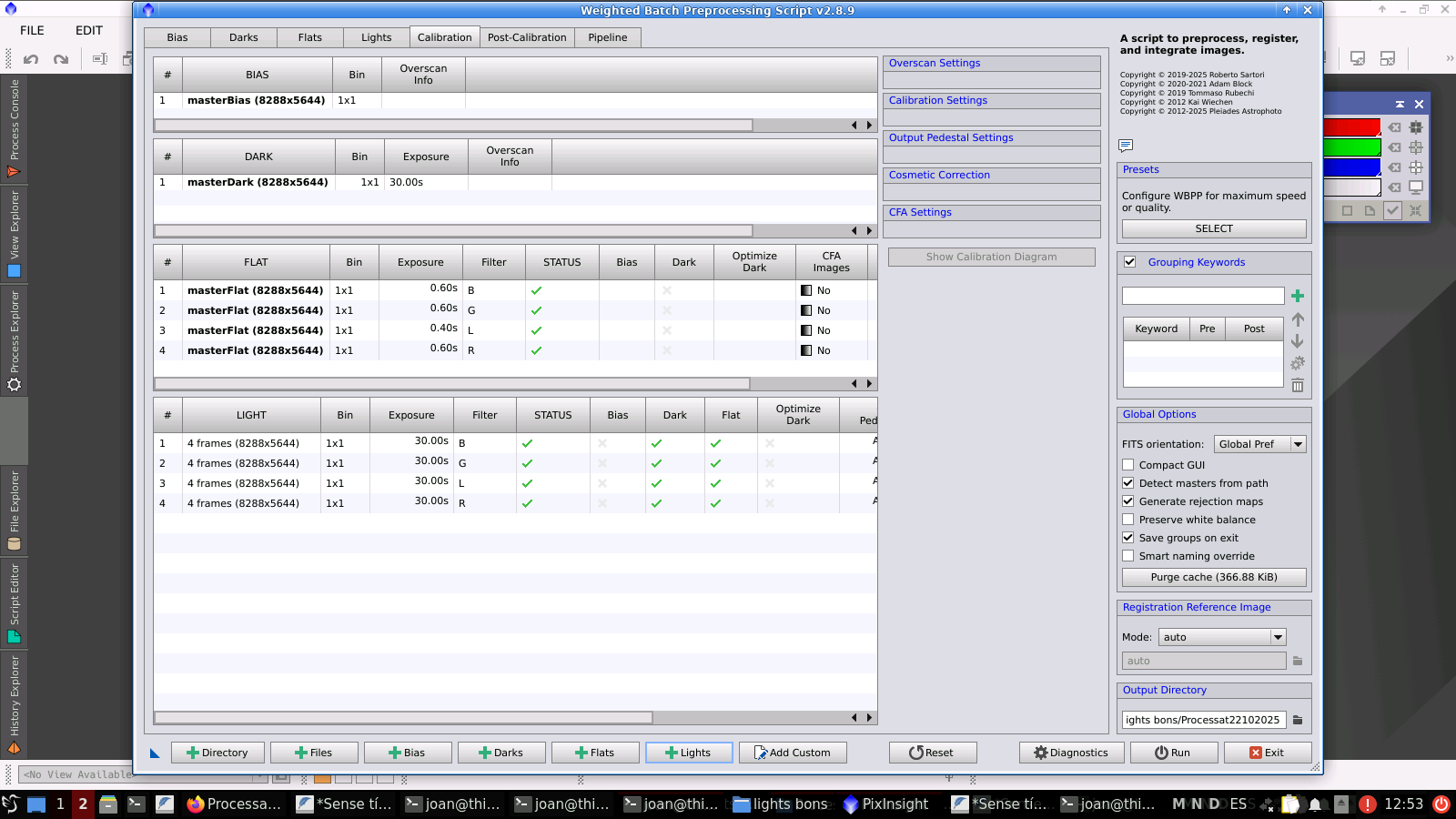This screenshot has width=1456, height=819.
Task: Open output directory folder browse icon
Action: click(1298, 720)
